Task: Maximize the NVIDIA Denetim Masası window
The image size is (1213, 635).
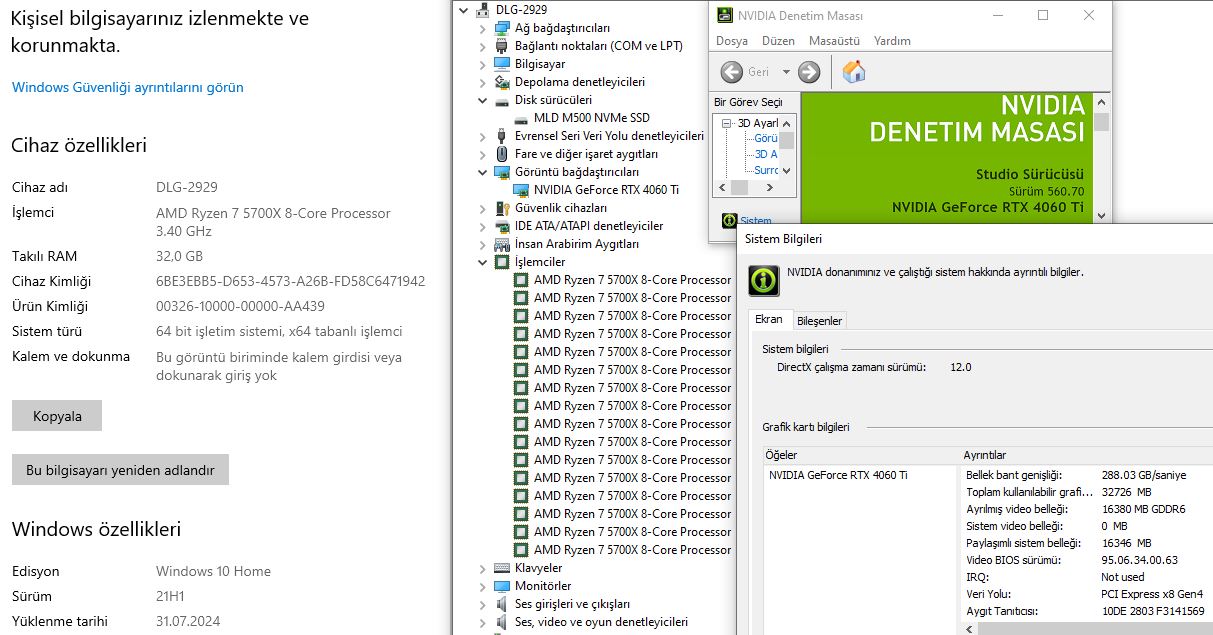Action: (x=1043, y=15)
